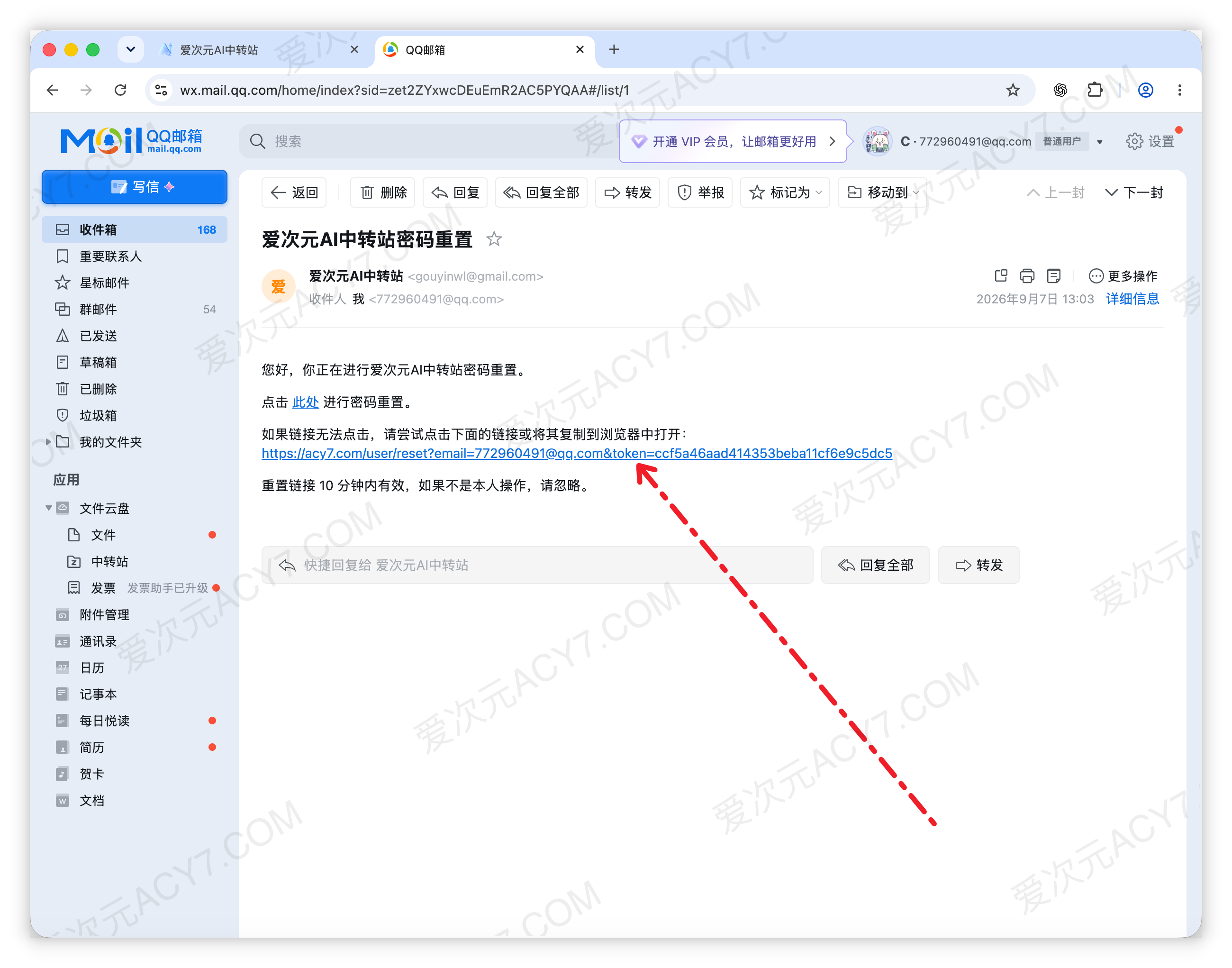Open 移动到 dropdown

pyautogui.click(x=882, y=192)
